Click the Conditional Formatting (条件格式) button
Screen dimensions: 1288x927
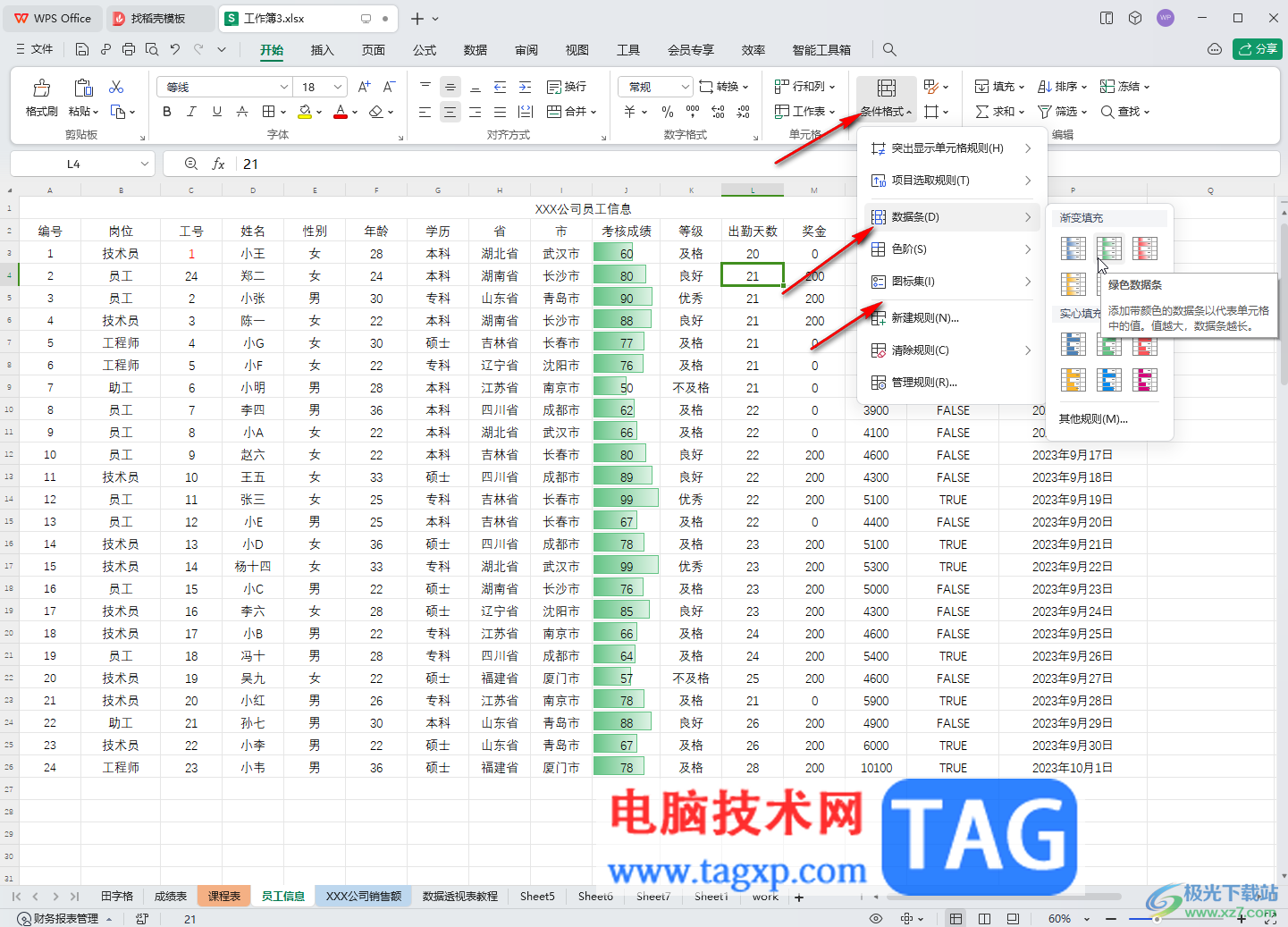(x=887, y=98)
